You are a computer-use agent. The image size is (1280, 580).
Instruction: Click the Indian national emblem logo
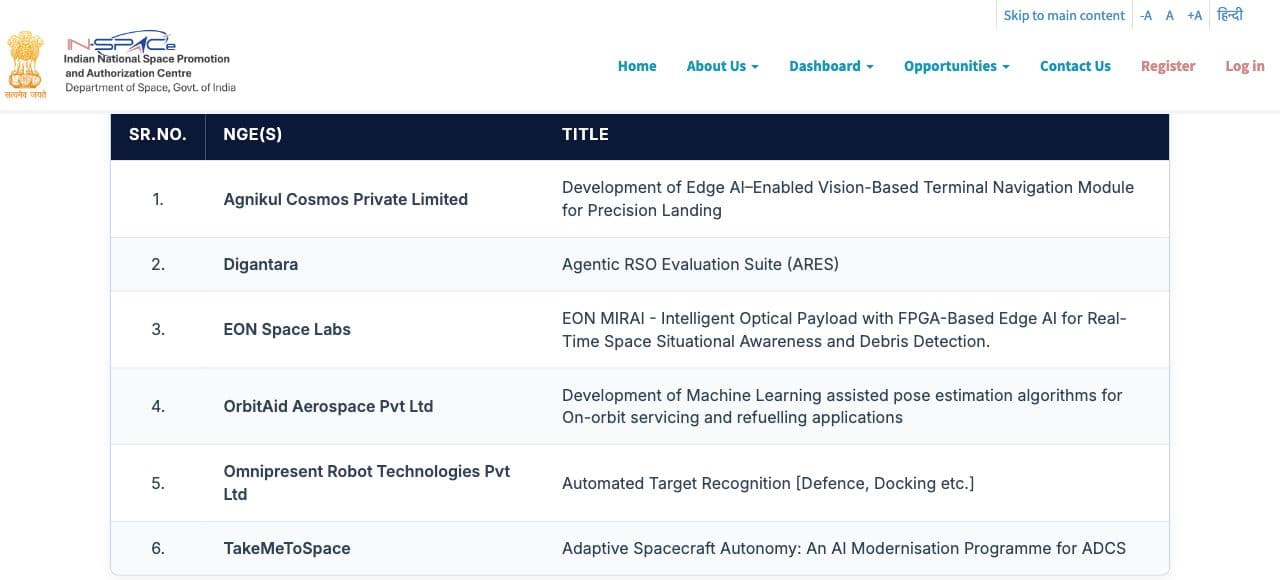(x=26, y=65)
